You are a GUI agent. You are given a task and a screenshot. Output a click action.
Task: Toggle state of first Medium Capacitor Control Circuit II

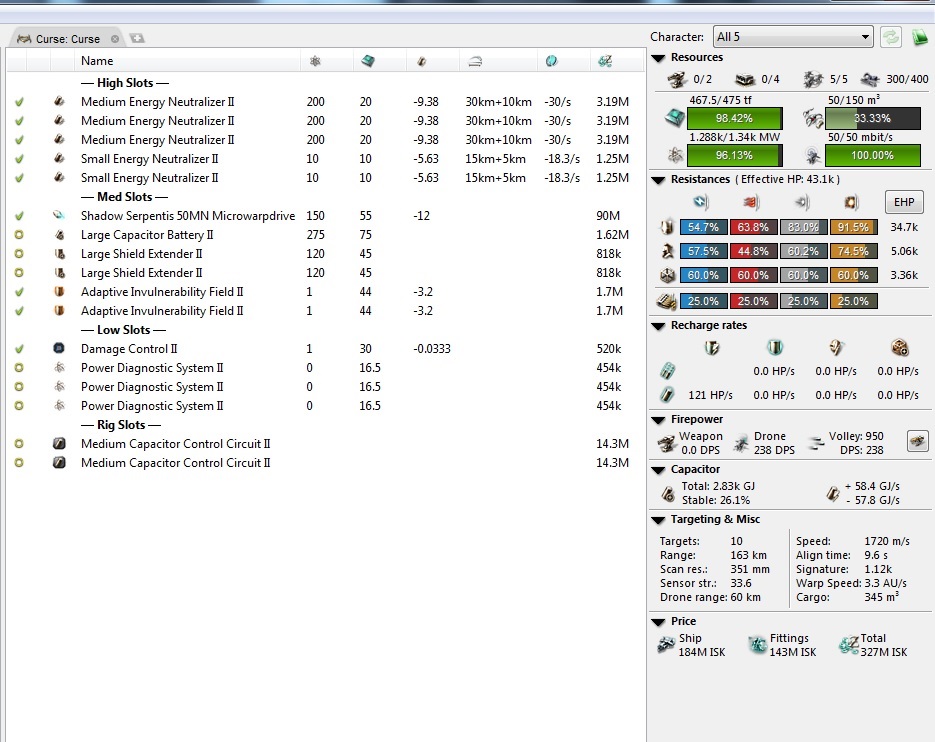(x=19, y=444)
